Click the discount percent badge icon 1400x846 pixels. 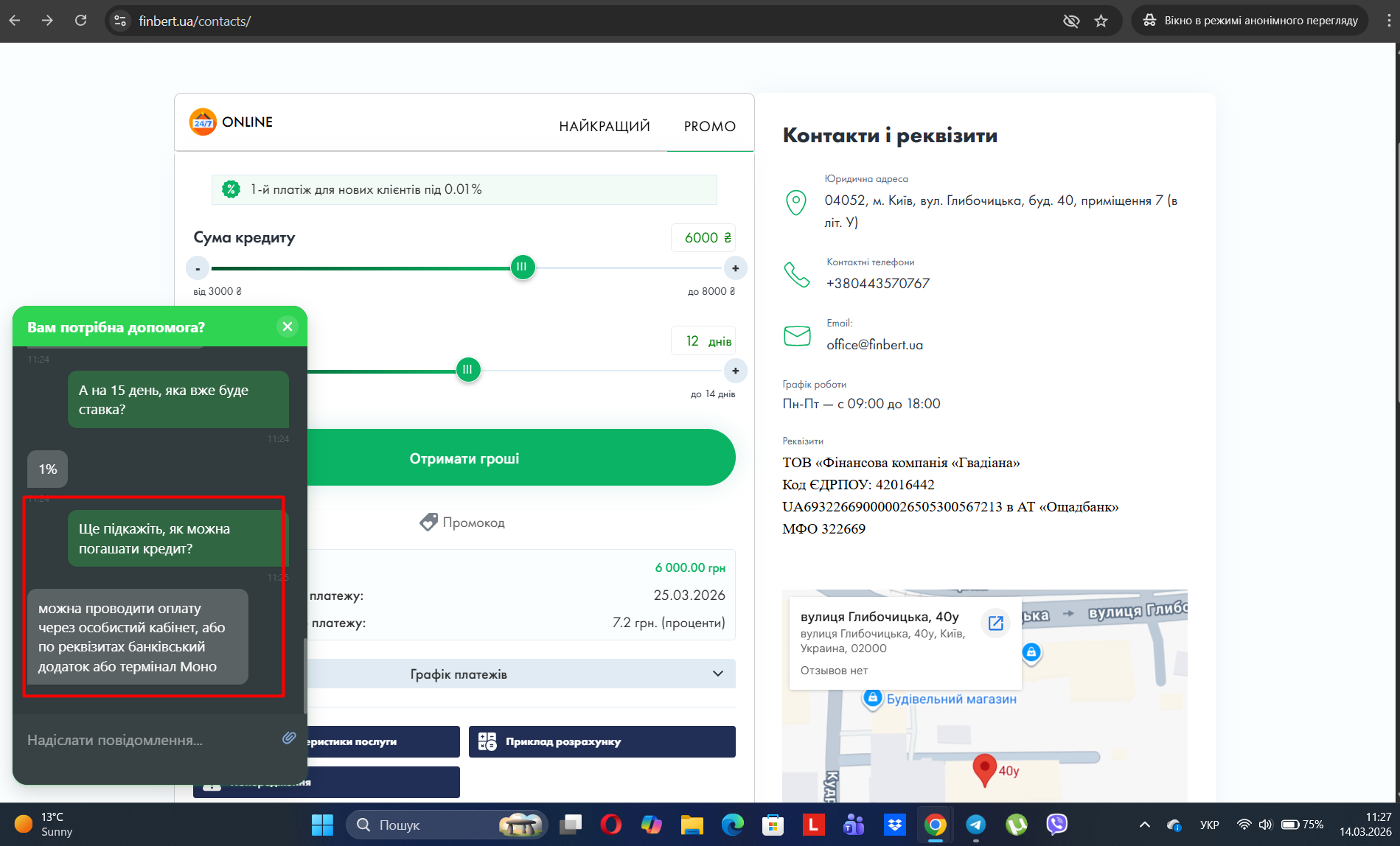click(231, 189)
